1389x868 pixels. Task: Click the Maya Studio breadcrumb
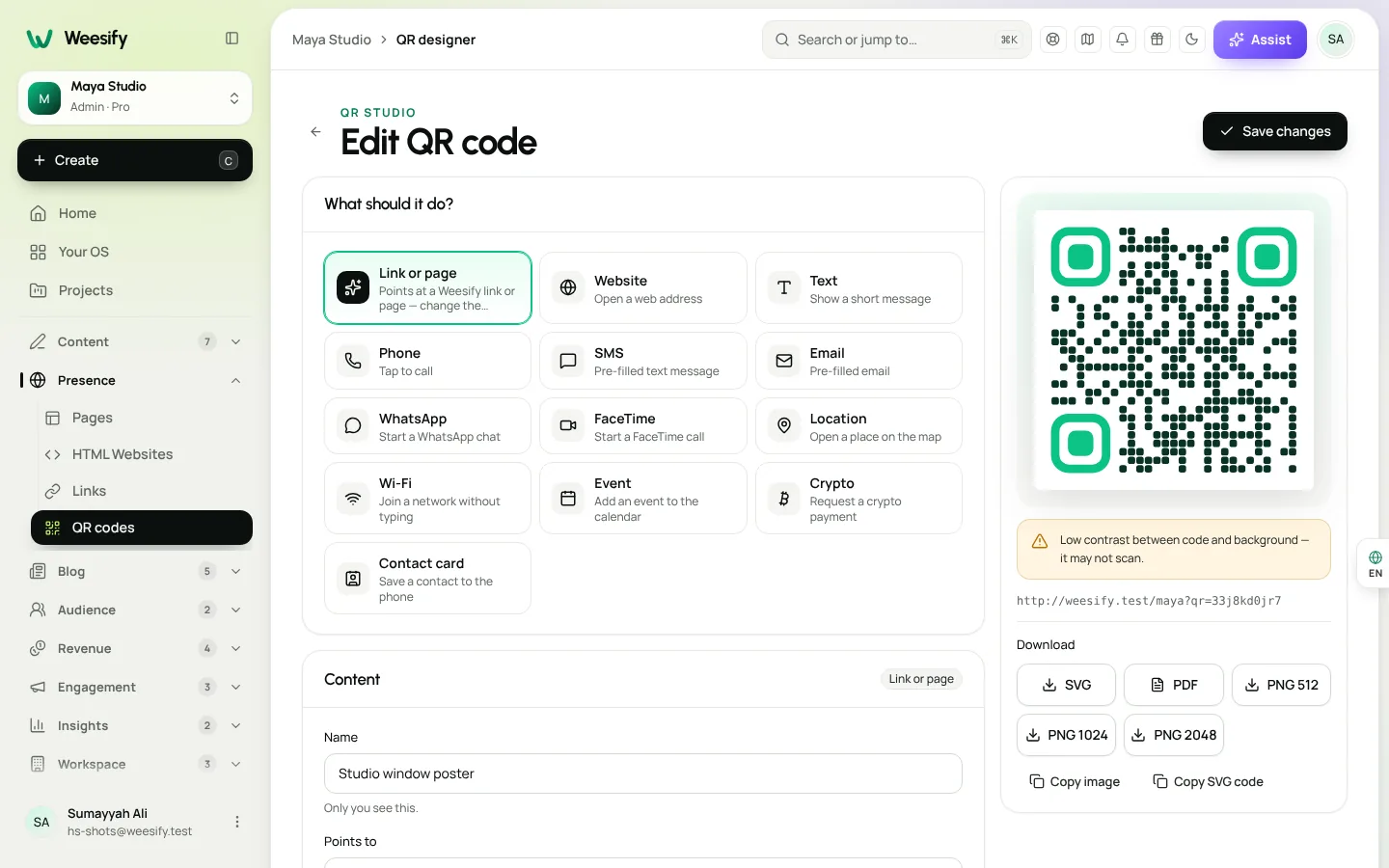click(332, 40)
